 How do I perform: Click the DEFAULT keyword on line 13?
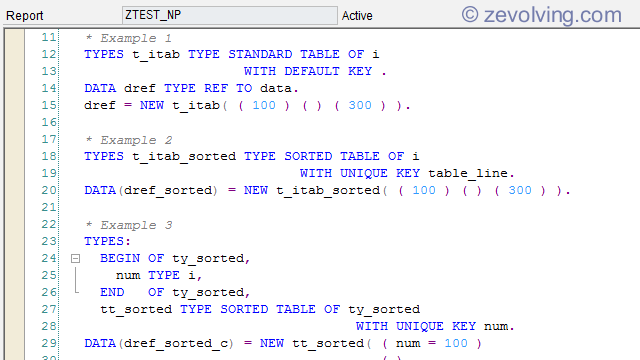coord(312,71)
